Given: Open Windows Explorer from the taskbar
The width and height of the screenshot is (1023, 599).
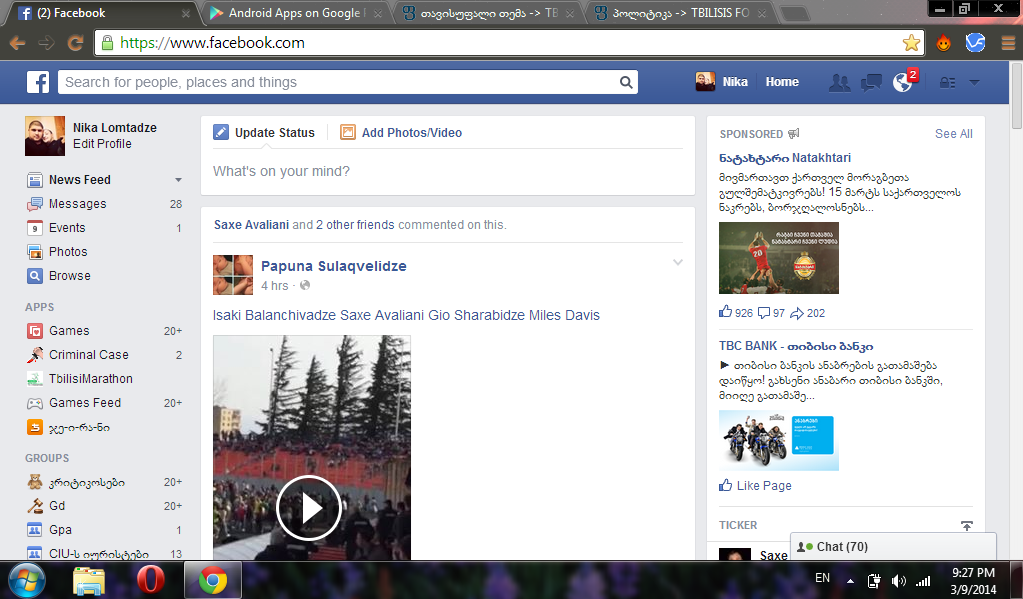Looking at the screenshot, I should pyautogui.click(x=89, y=580).
